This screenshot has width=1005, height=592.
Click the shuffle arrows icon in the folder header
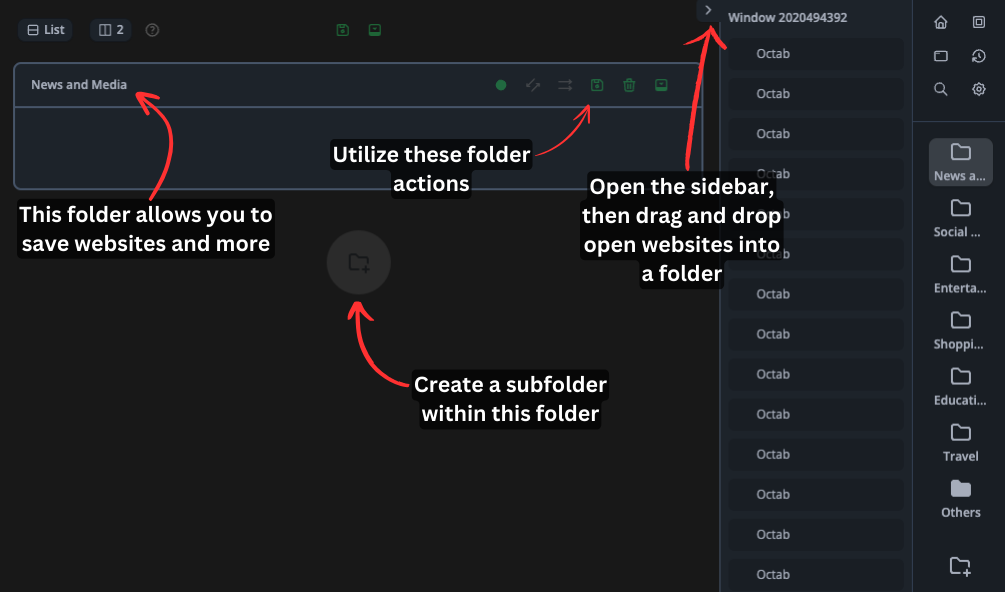point(565,85)
